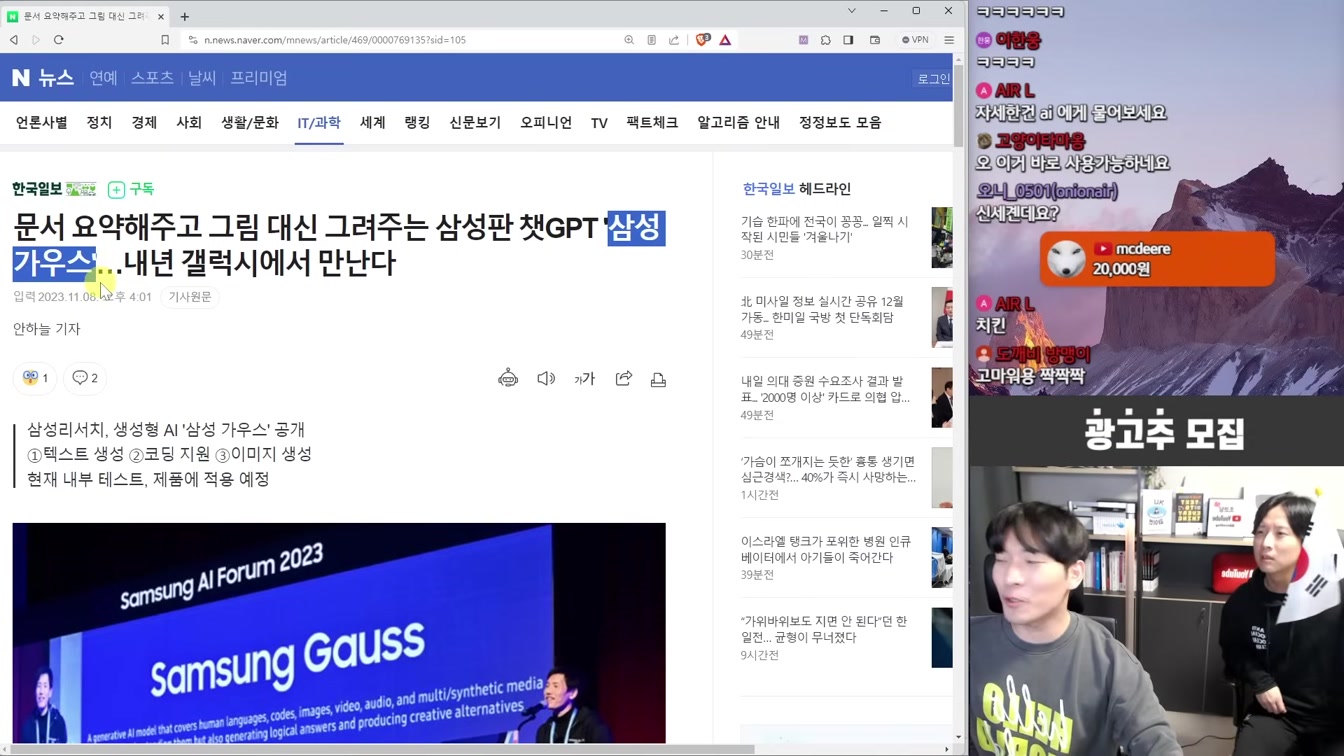The height and width of the screenshot is (756, 1344).
Task: Bookmark this page with the bookmark icon
Action: (x=165, y=40)
